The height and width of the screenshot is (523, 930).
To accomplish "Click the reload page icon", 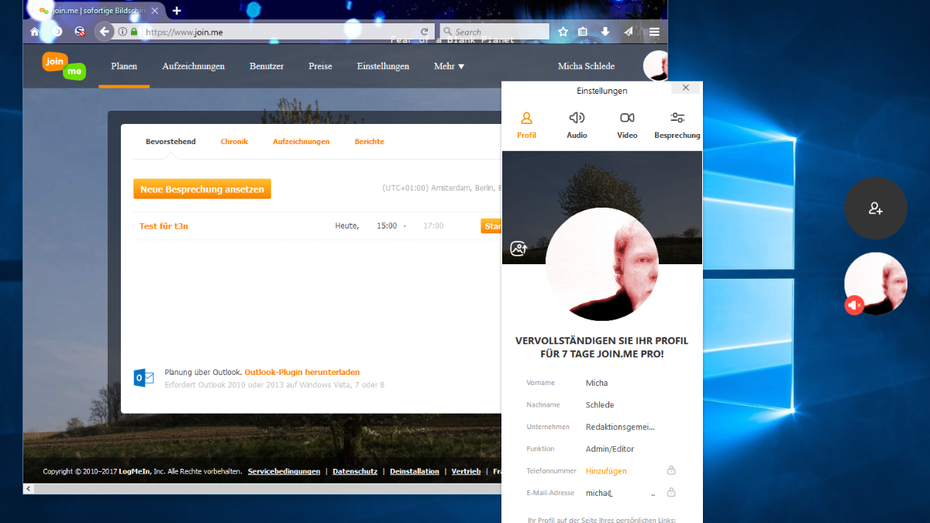I will (x=424, y=32).
